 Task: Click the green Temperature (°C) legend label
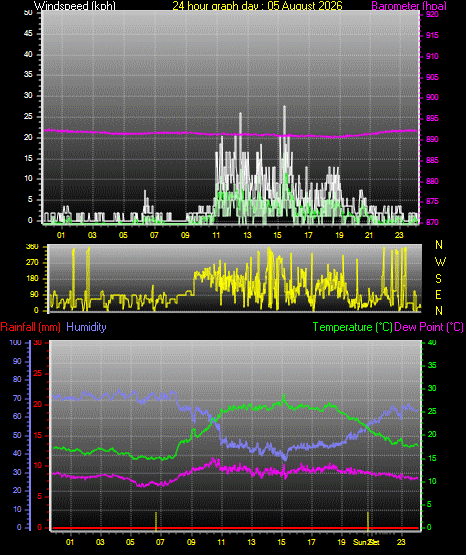[x=352, y=327]
